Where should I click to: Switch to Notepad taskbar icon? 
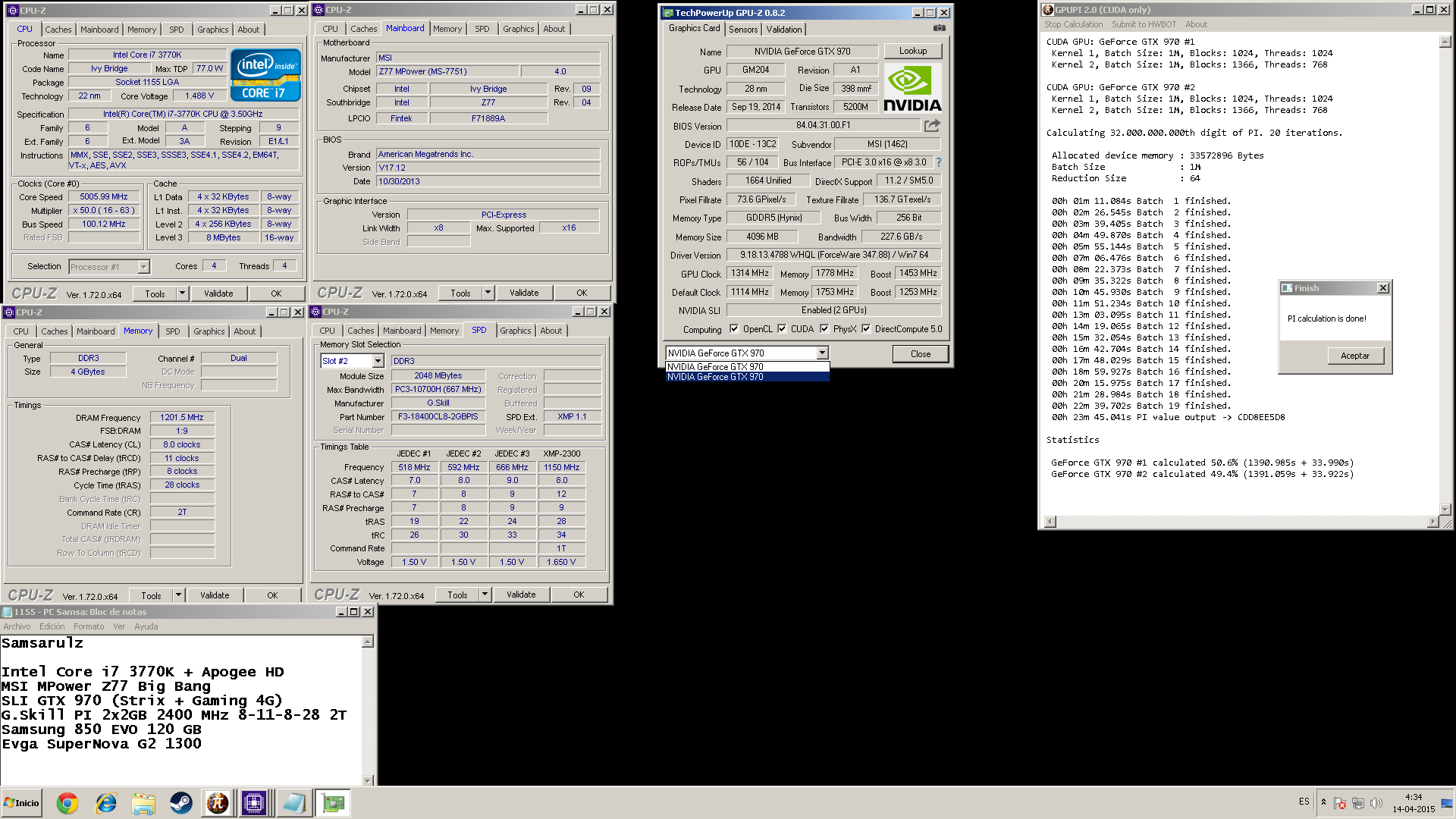(x=293, y=803)
